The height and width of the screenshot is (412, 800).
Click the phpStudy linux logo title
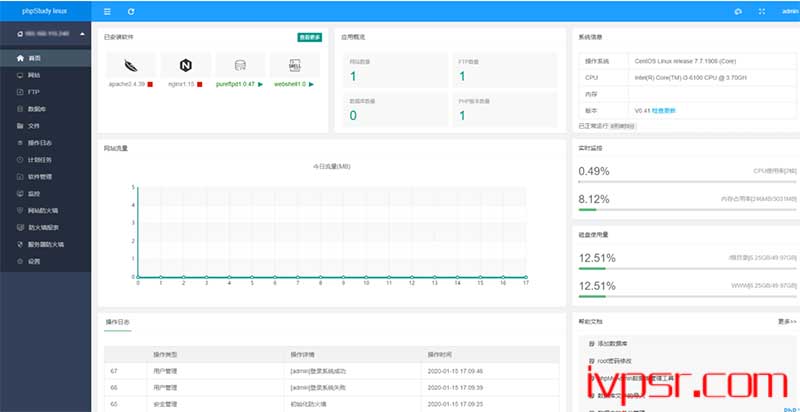[44, 11]
